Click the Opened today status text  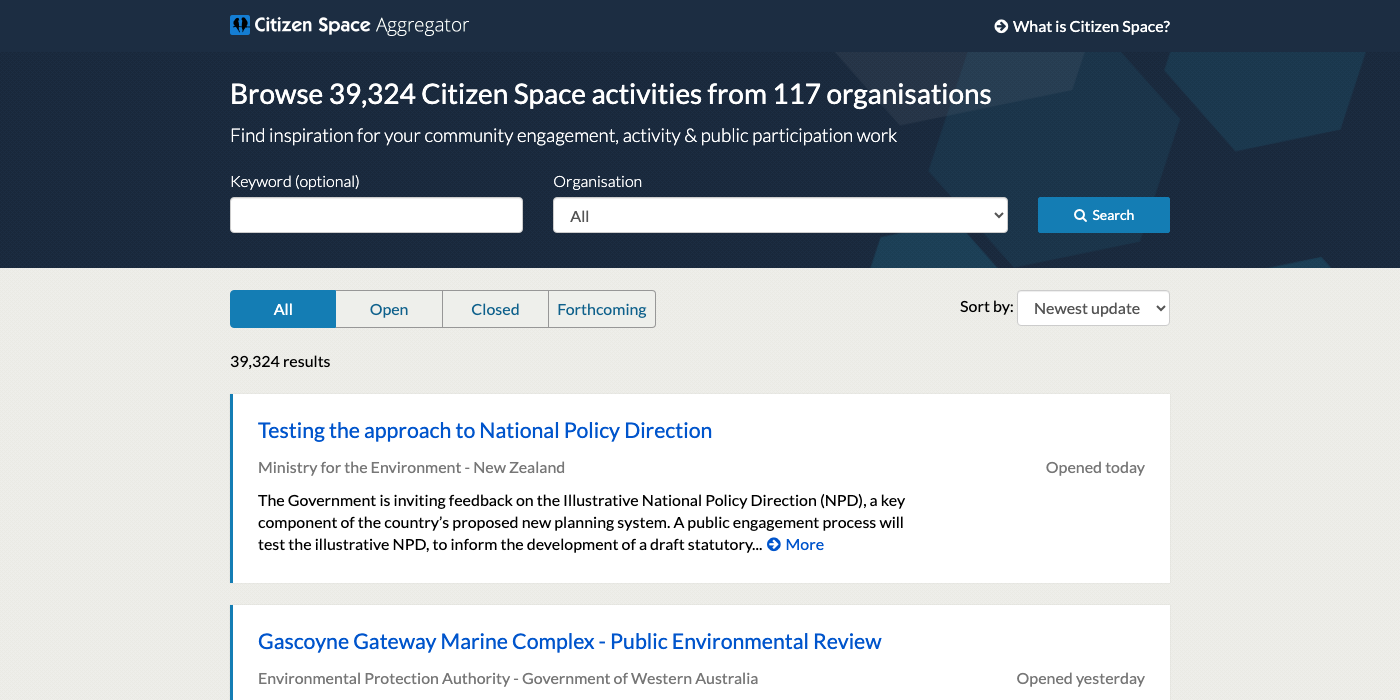(1095, 467)
